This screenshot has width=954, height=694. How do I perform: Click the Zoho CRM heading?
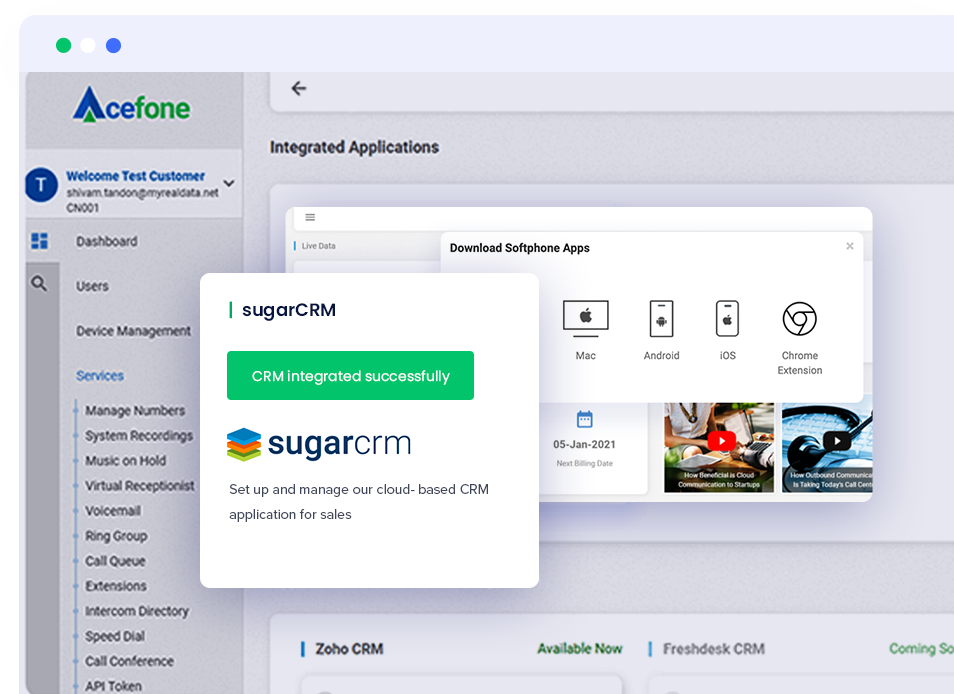[x=349, y=649]
